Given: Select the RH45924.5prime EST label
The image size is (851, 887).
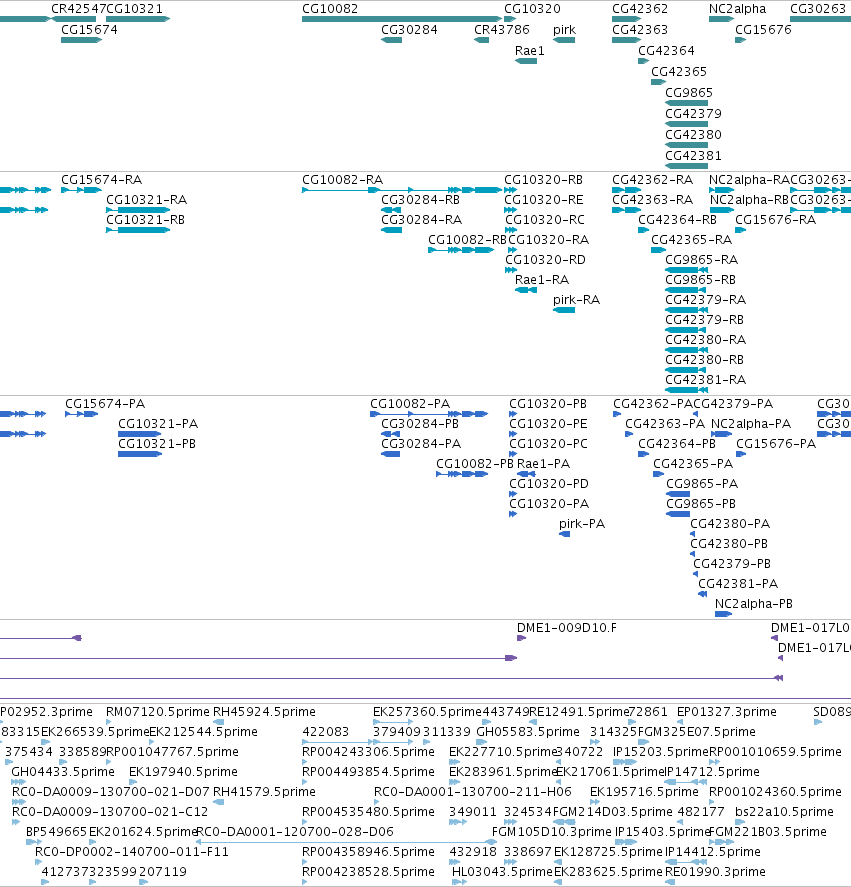Looking at the screenshot, I should pos(264,712).
